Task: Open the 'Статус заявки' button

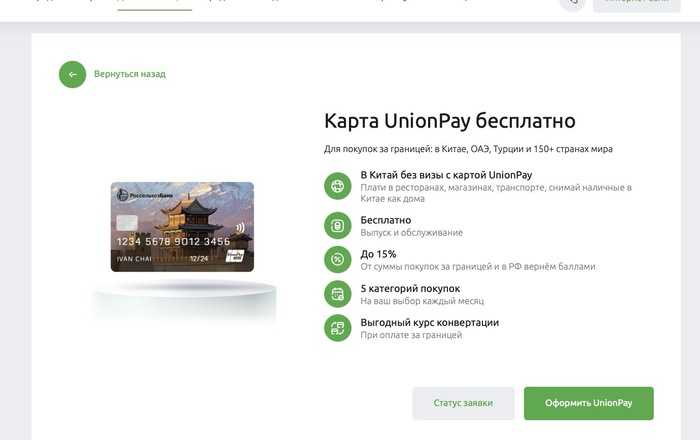Action: [x=463, y=403]
